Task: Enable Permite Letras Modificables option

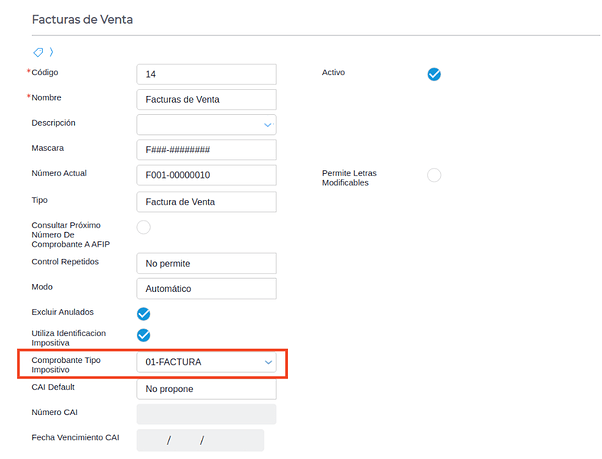Action: point(434,175)
